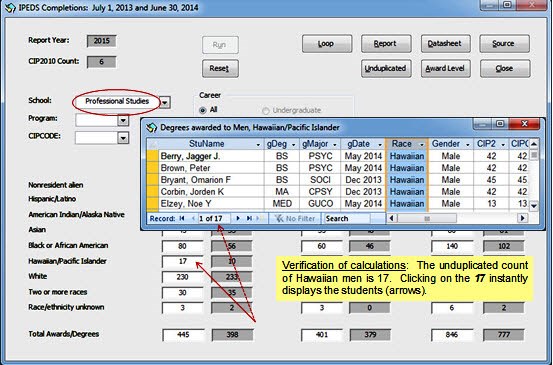Open the StuName column filter arrow

tap(258, 145)
